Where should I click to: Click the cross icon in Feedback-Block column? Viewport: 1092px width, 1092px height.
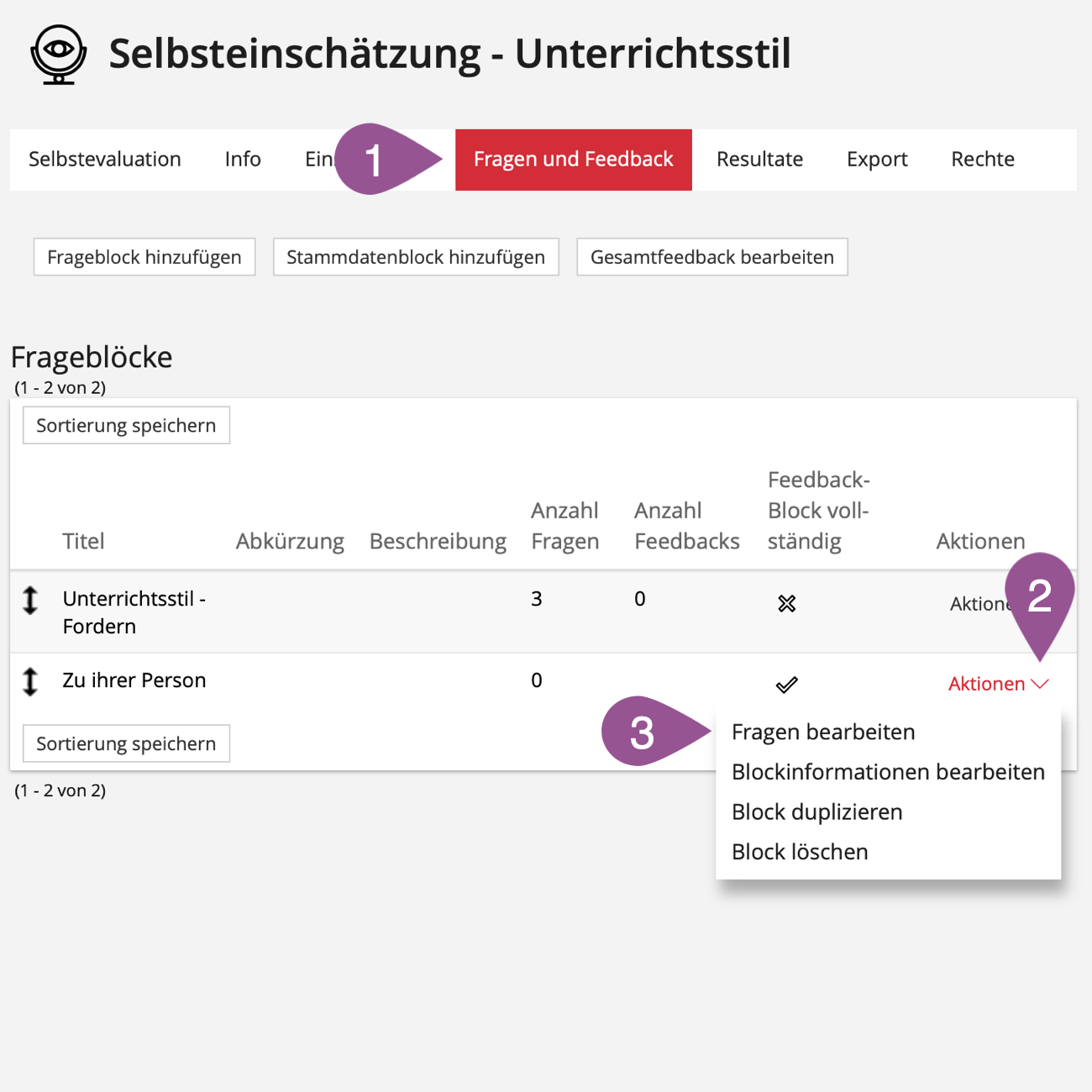[786, 603]
